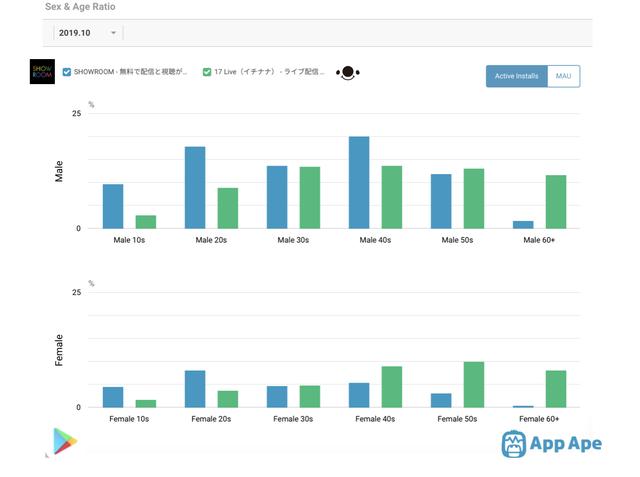The height and width of the screenshot is (477, 640).
Task: Uncheck the 17 Live app checkbox
Action: pos(207,72)
